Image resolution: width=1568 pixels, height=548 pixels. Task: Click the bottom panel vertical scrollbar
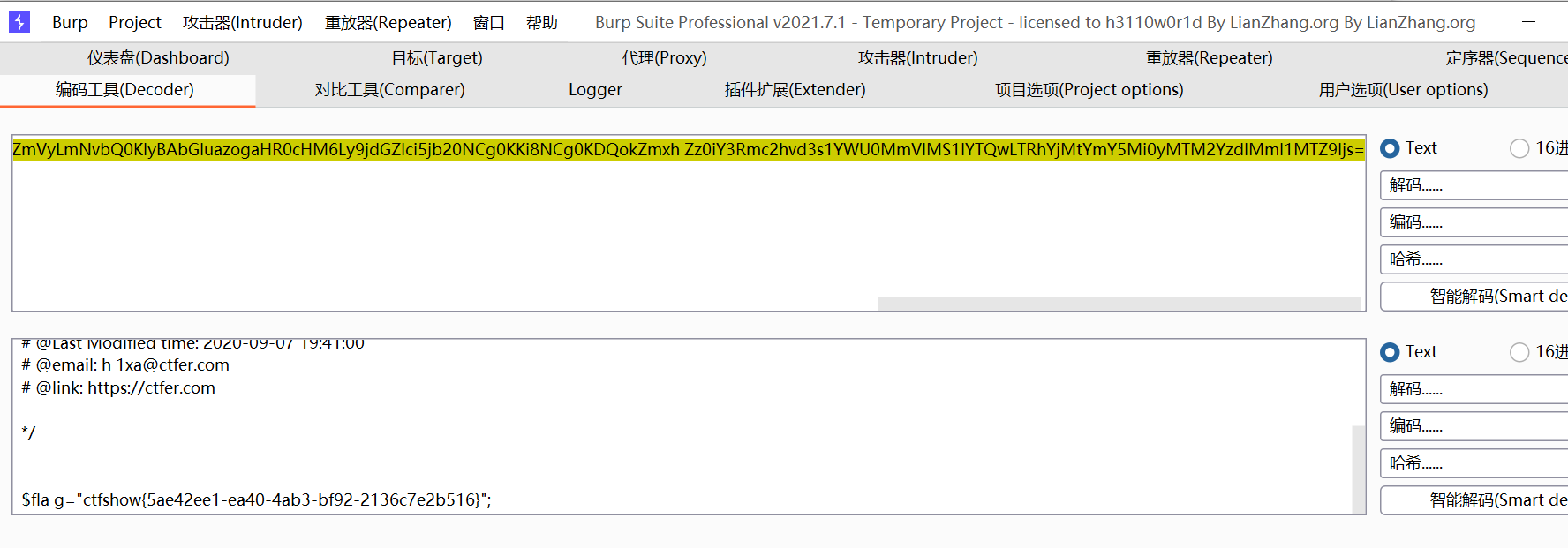[1359, 469]
